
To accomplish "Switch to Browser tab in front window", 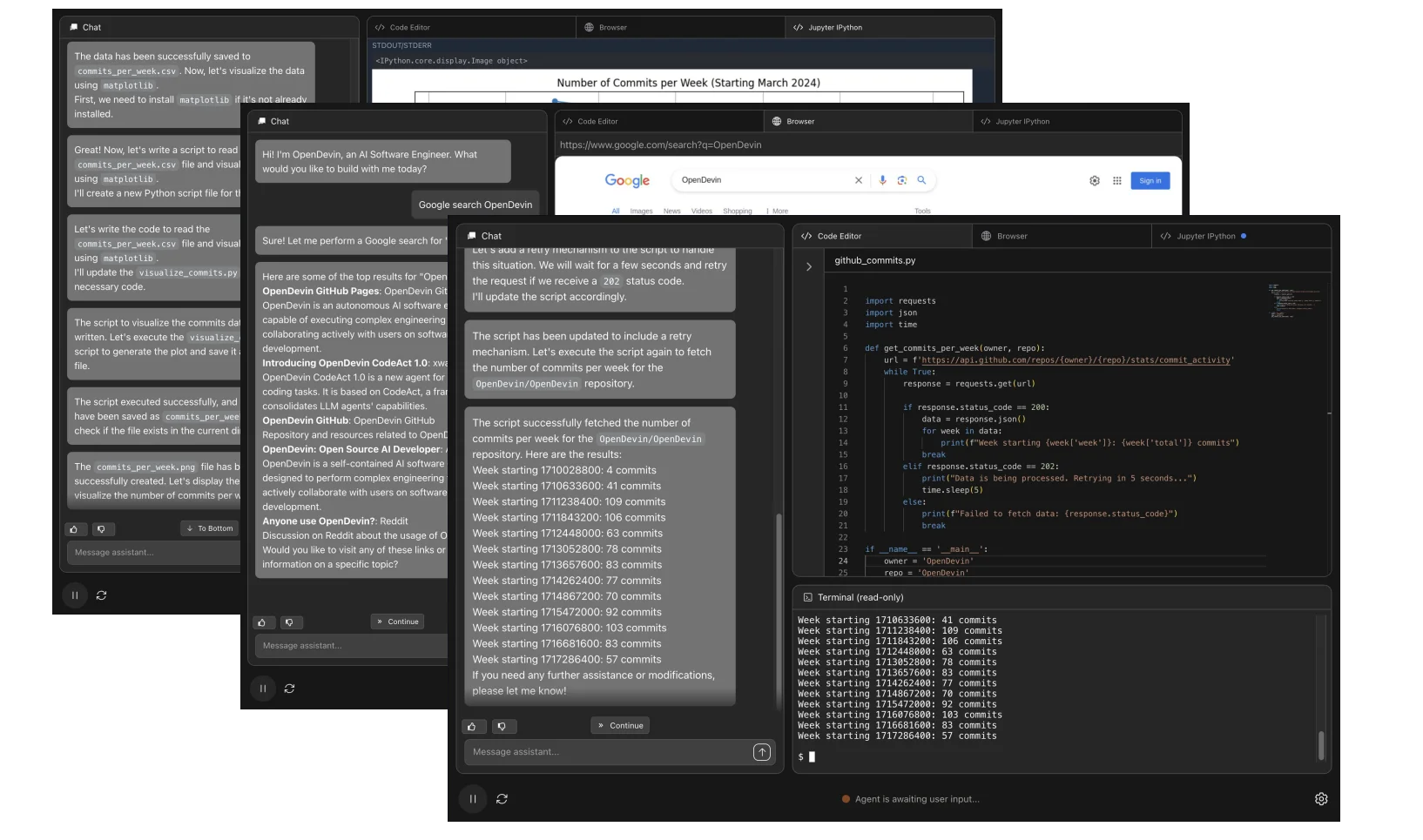I will click(1062, 236).
